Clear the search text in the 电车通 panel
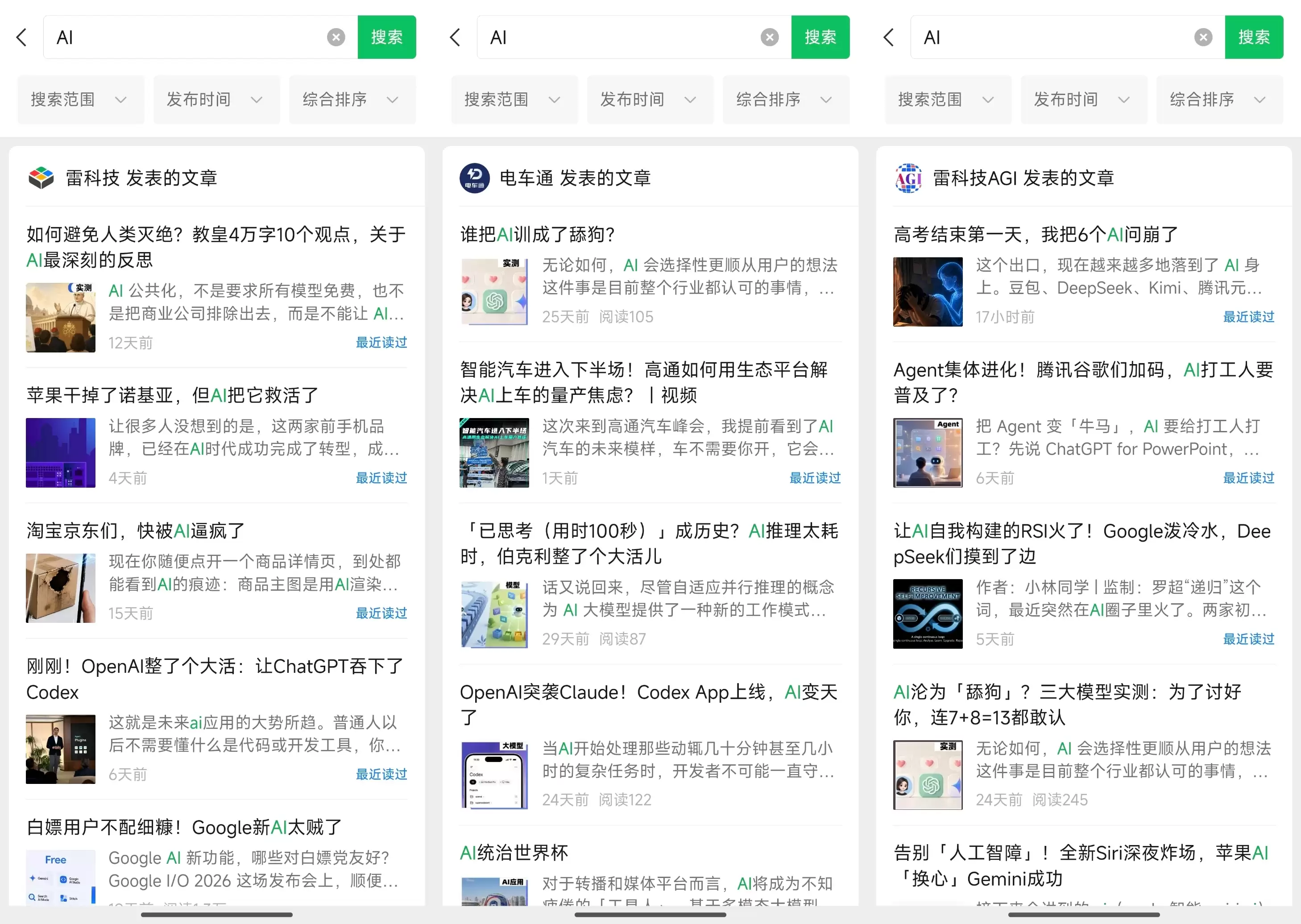1301x924 pixels. [770, 37]
